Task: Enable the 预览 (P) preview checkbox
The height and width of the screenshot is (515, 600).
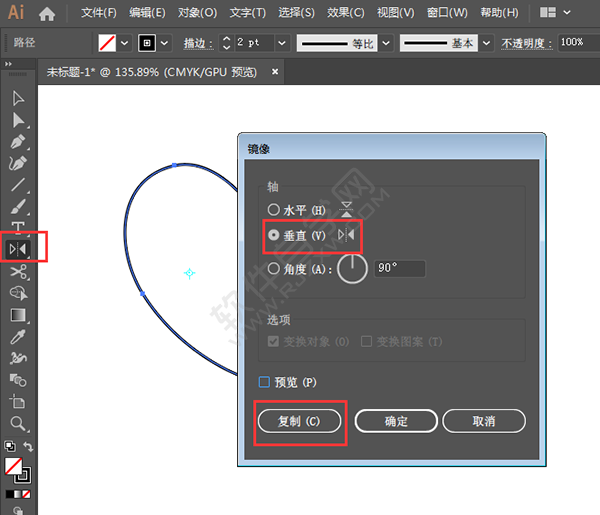Action: [265, 382]
